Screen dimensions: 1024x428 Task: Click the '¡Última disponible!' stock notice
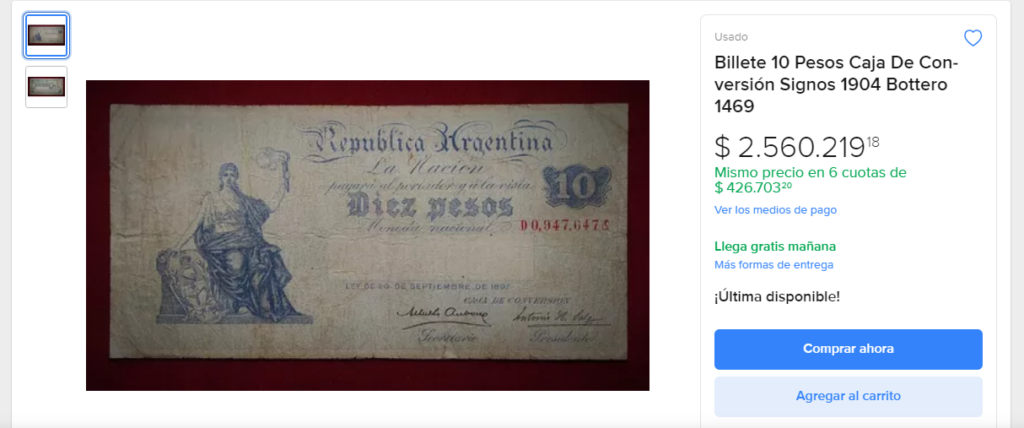coord(777,297)
